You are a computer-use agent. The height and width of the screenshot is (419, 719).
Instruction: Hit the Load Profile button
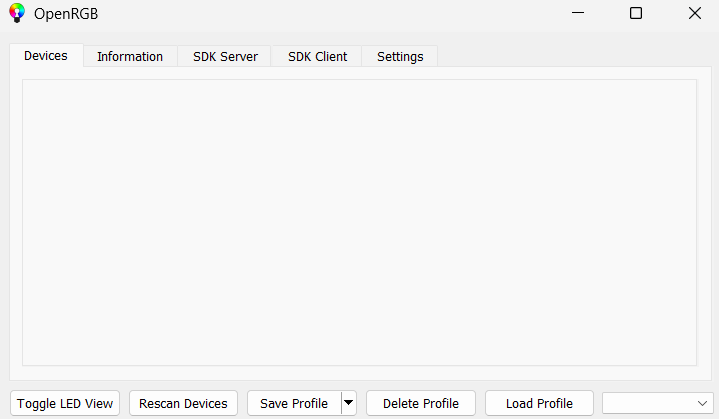(539, 403)
